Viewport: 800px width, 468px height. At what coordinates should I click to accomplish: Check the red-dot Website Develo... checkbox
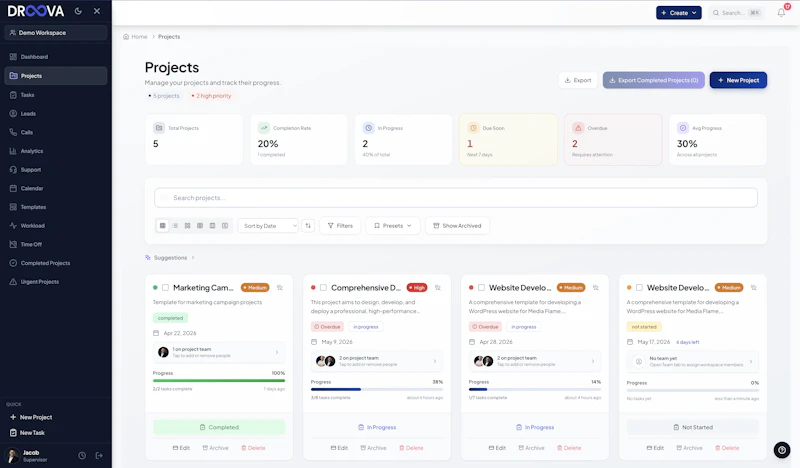click(x=481, y=288)
